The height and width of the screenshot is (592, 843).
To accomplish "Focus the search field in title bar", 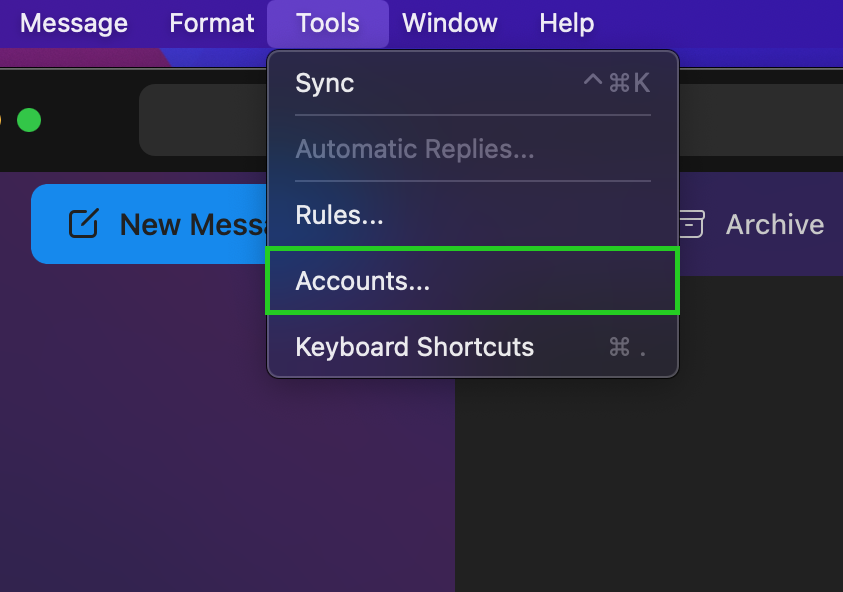I will (x=200, y=120).
